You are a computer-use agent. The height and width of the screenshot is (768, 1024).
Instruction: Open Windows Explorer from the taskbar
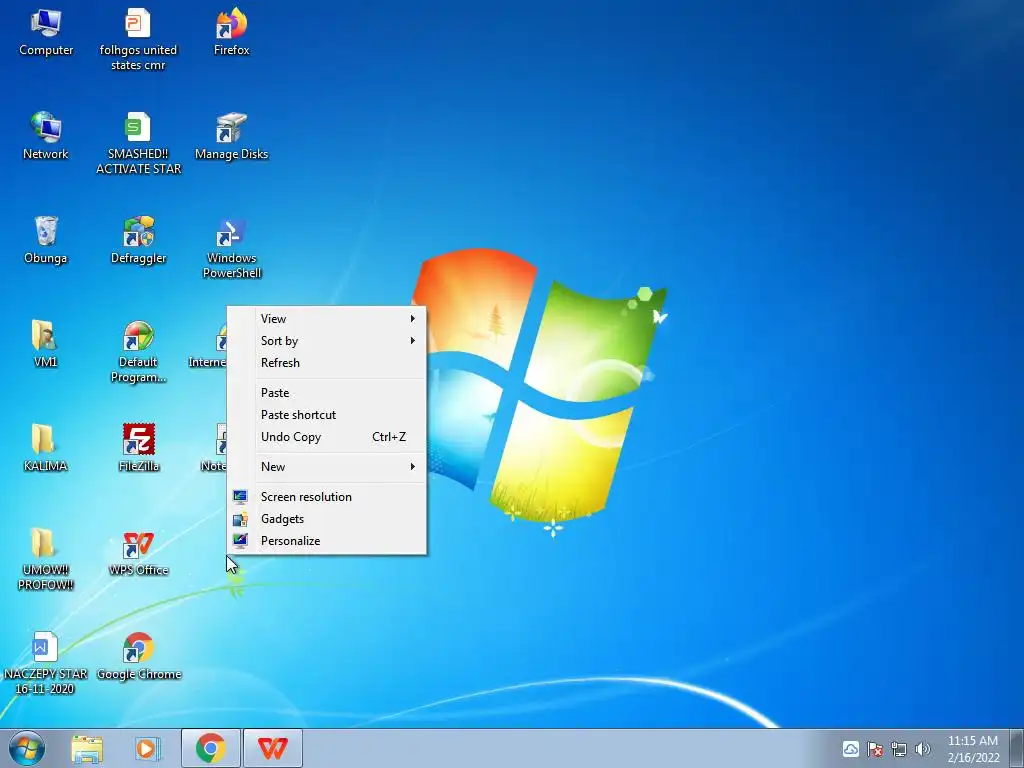pyautogui.click(x=87, y=748)
